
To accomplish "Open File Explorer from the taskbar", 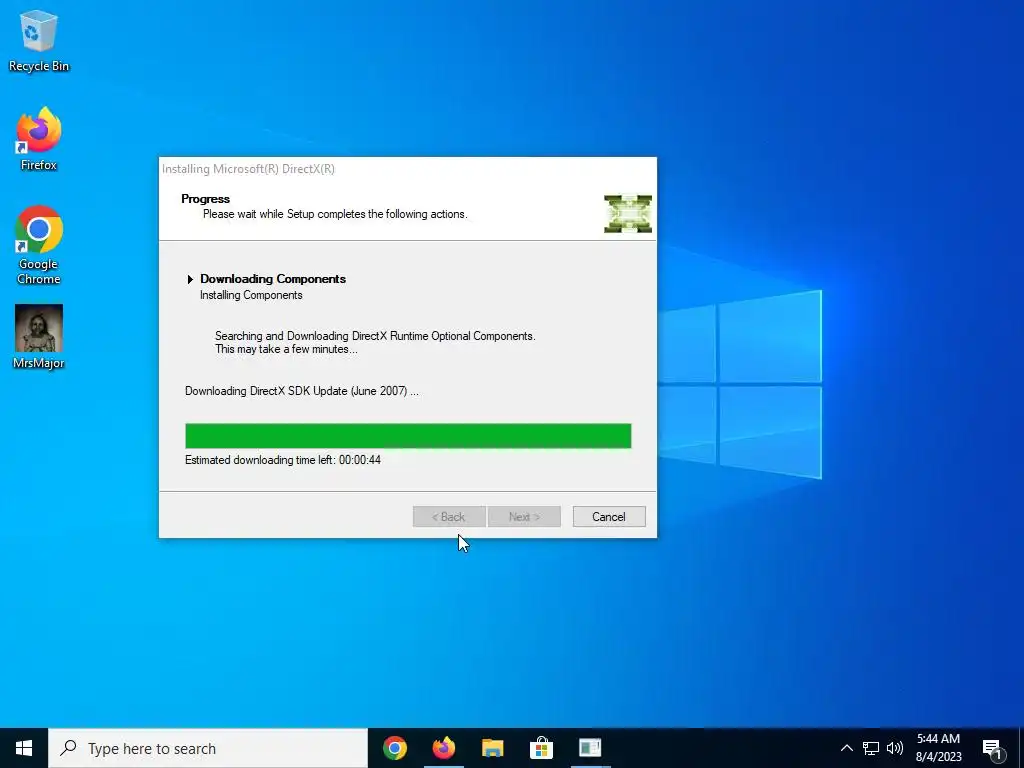I will pyautogui.click(x=493, y=748).
